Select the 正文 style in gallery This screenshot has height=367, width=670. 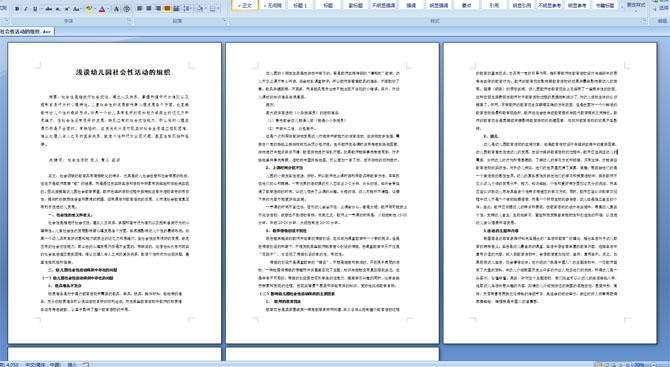pyautogui.click(x=245, y=6)
